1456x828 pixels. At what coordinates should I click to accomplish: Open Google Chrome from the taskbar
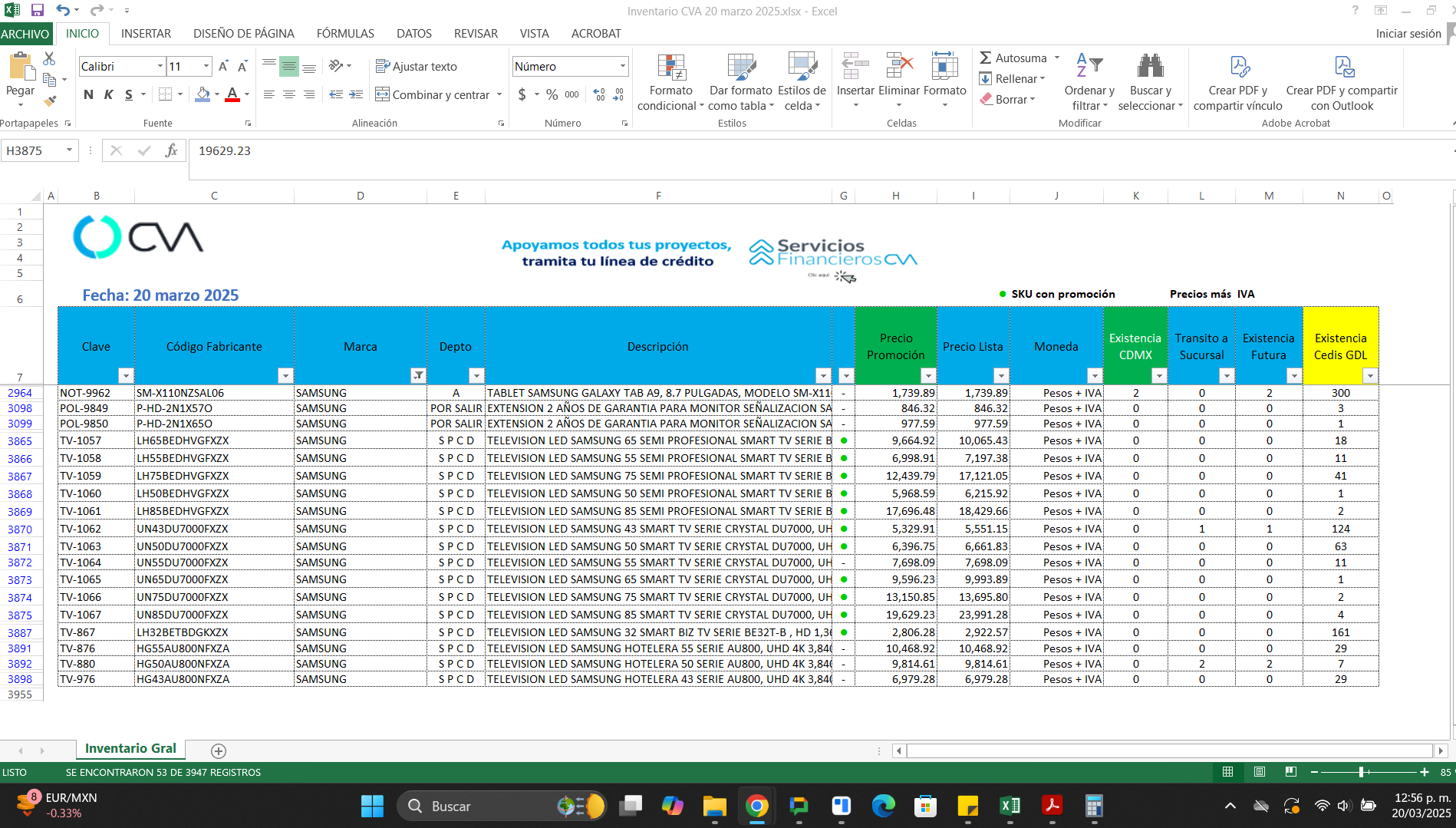click(x=756, y=806)
